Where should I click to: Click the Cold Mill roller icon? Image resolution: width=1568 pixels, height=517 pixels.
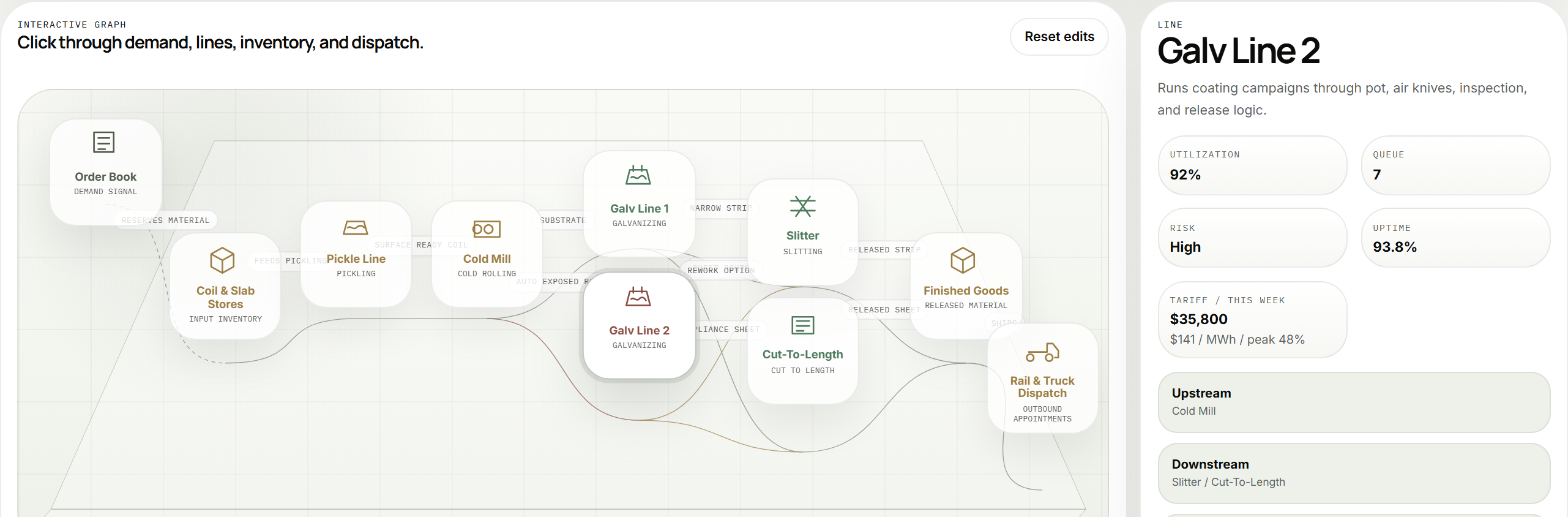coord(487,229)
